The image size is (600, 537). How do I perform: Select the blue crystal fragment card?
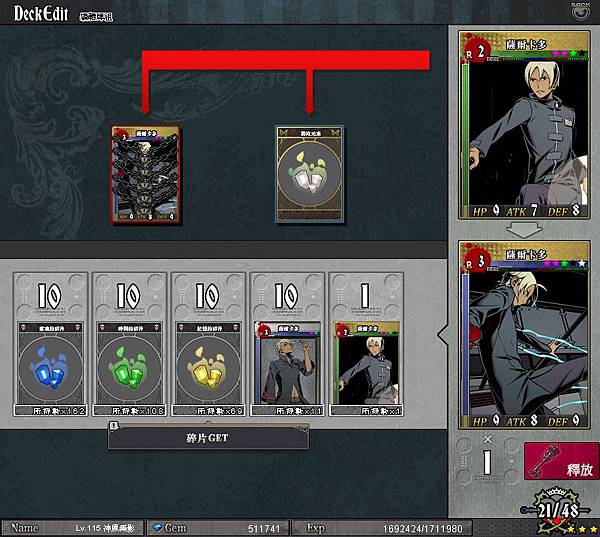click(x=51, y=362)
